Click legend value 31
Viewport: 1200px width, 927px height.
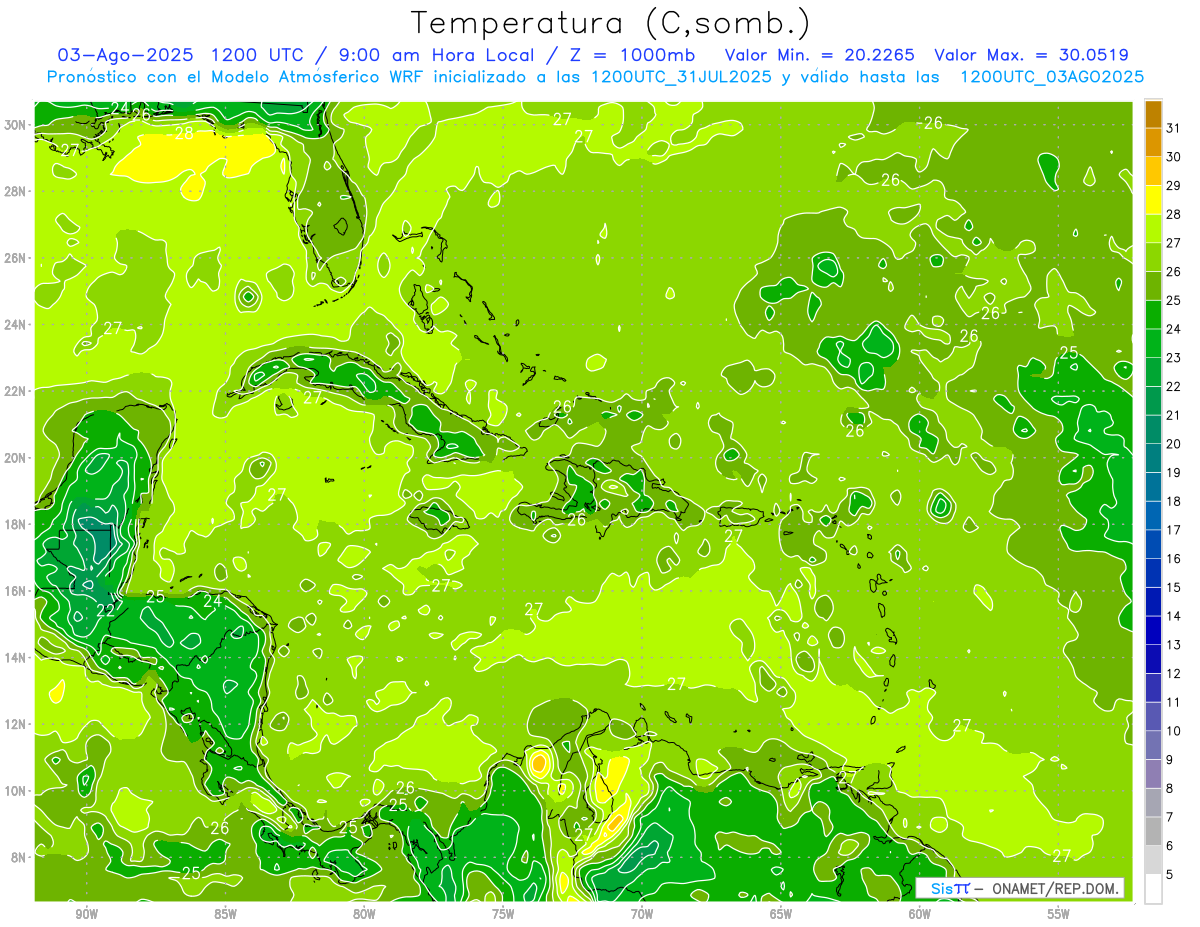pyautogui.click(x=1174, y=128)
